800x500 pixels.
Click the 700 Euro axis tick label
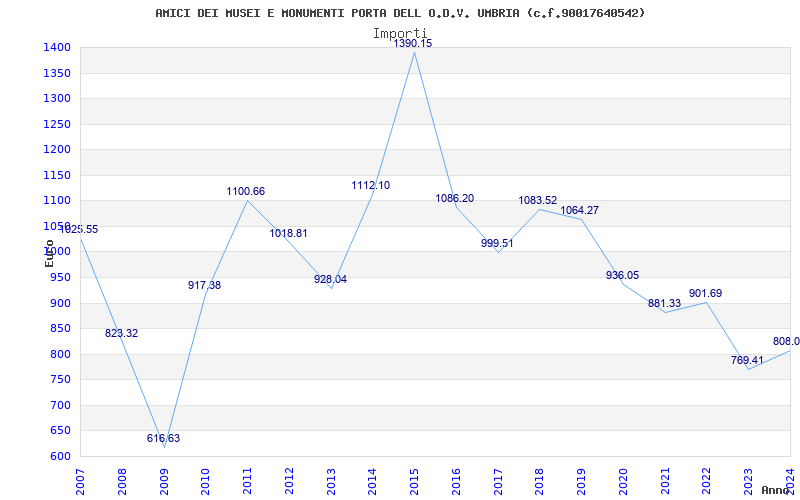tap(59, 405)
